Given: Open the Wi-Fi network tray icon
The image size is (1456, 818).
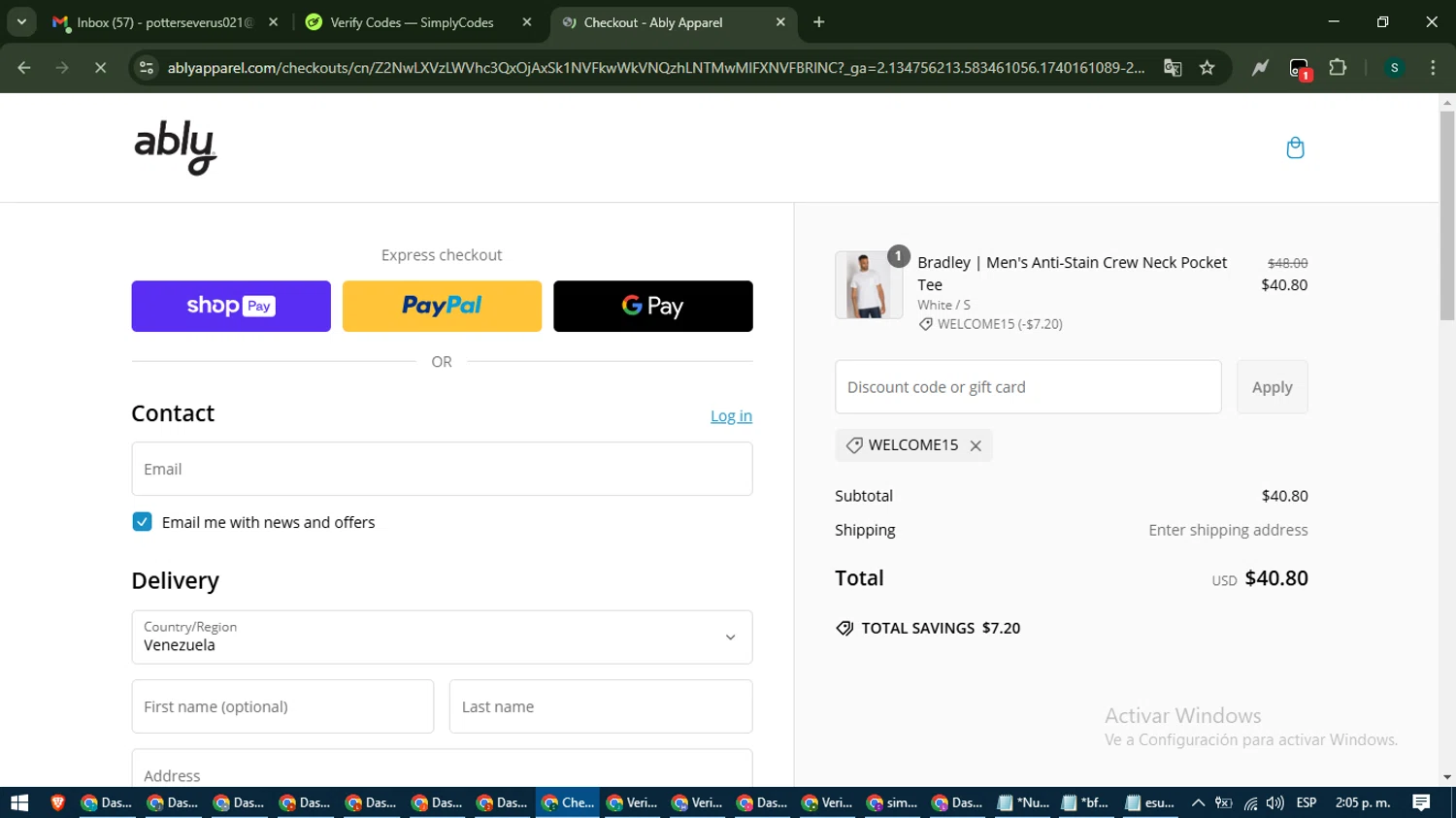Looking at the screenshot, I should coord(1250,802).
